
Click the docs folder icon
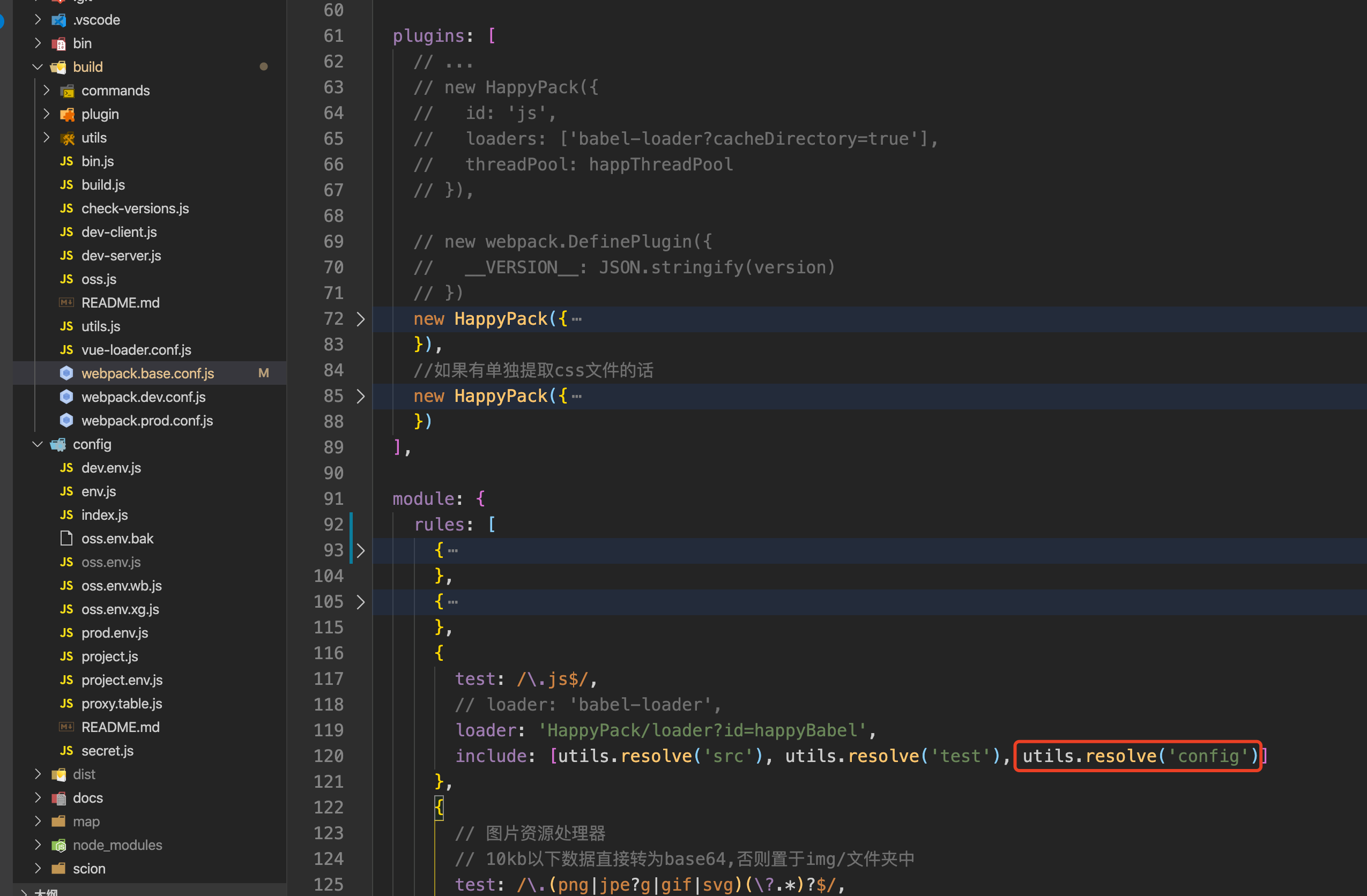tap(58, 798)
